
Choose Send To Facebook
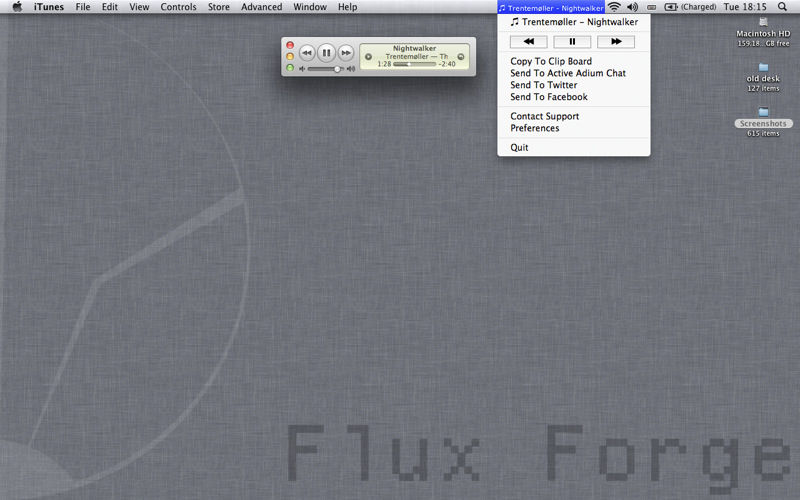[549, 96]
